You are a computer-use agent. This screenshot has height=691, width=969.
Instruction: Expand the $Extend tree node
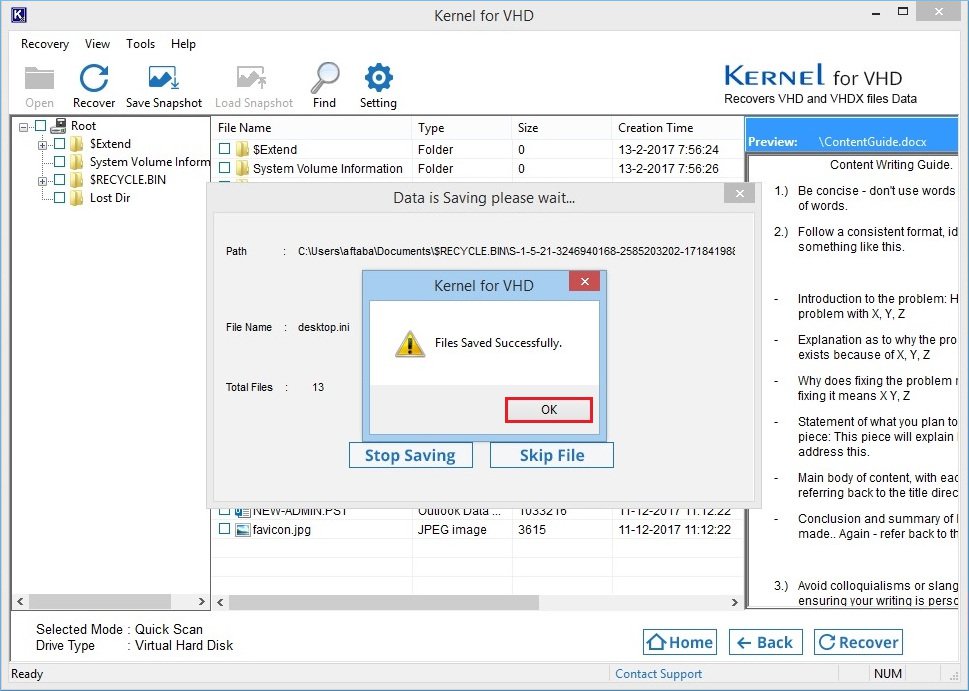point(42,145)
